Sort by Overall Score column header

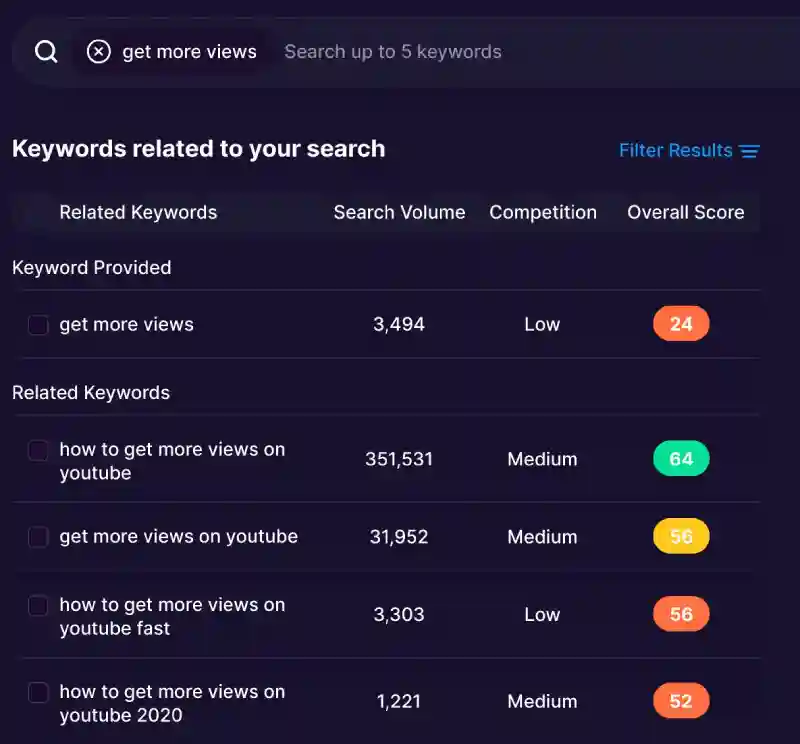[685, 212]
